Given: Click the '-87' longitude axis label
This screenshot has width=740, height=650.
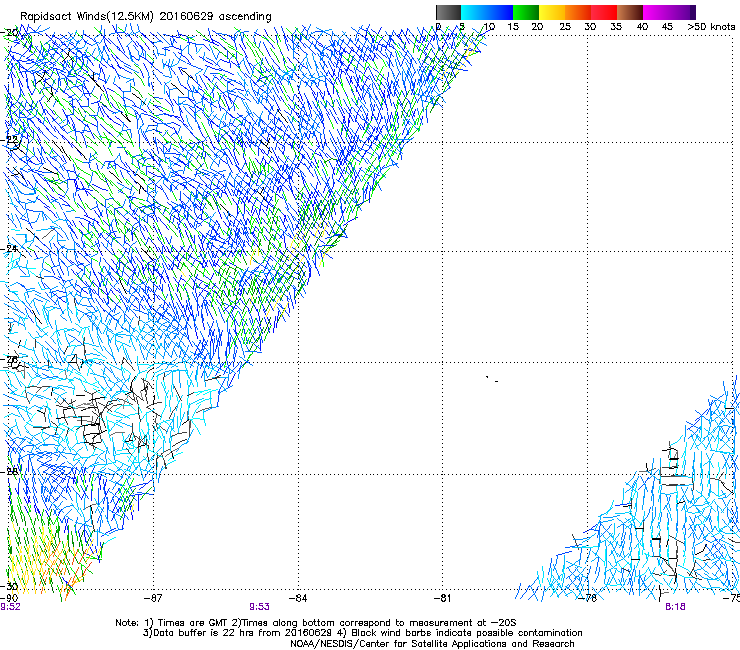Looking at the screenshot, I should click(x=153, y=598).
